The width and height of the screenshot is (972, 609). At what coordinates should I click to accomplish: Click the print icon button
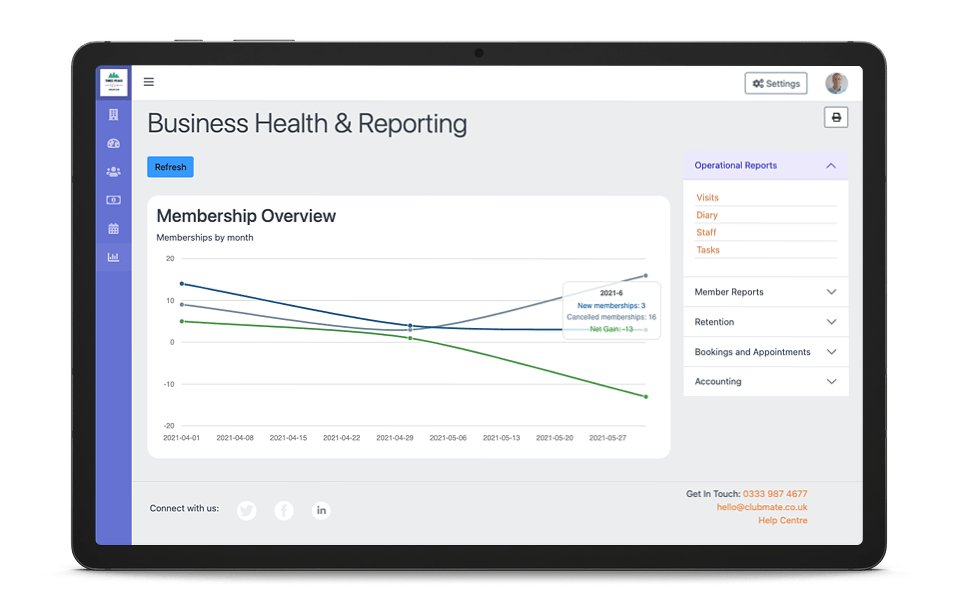[836, 118]
